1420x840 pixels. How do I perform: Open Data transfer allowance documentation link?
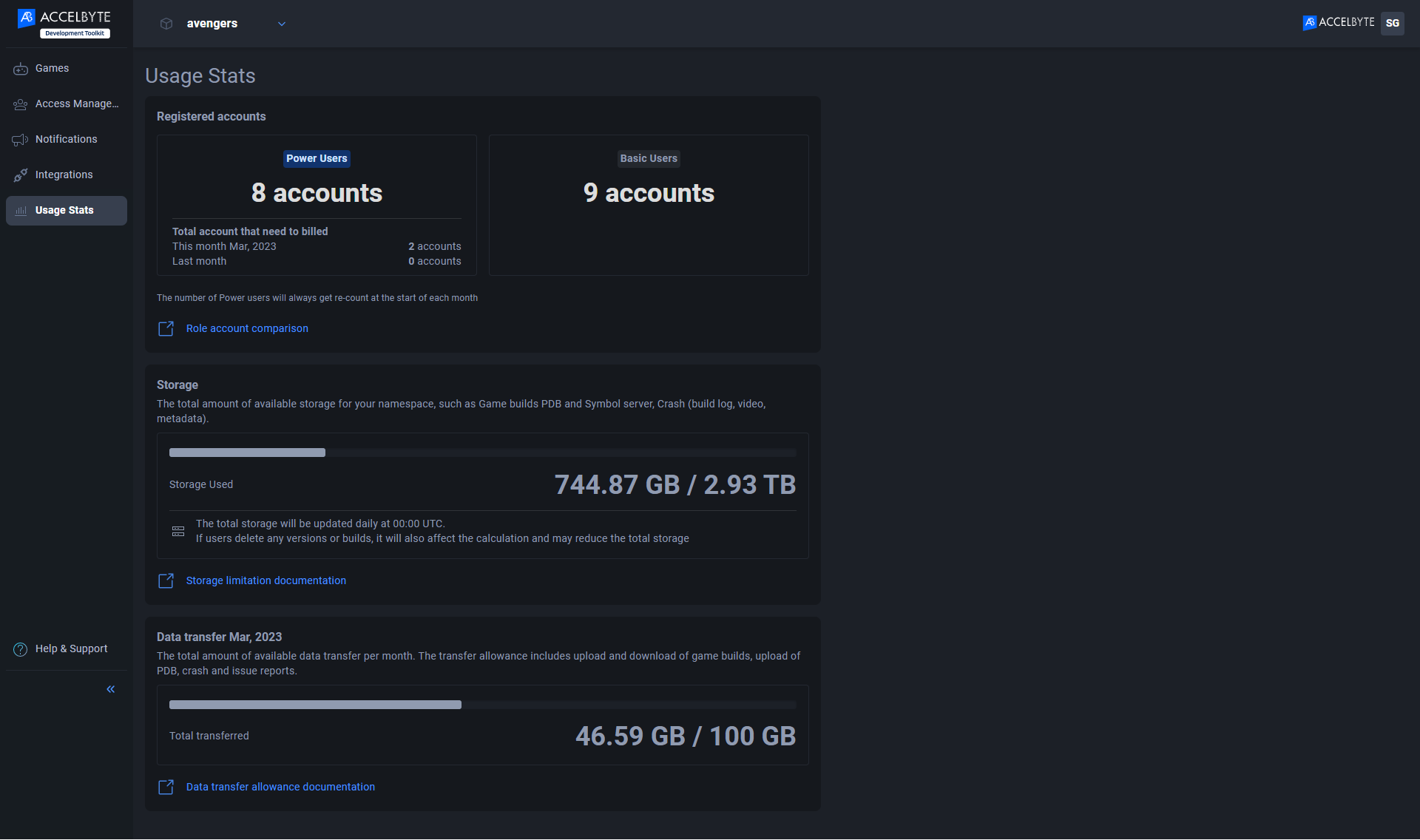[x=280, y=787]
